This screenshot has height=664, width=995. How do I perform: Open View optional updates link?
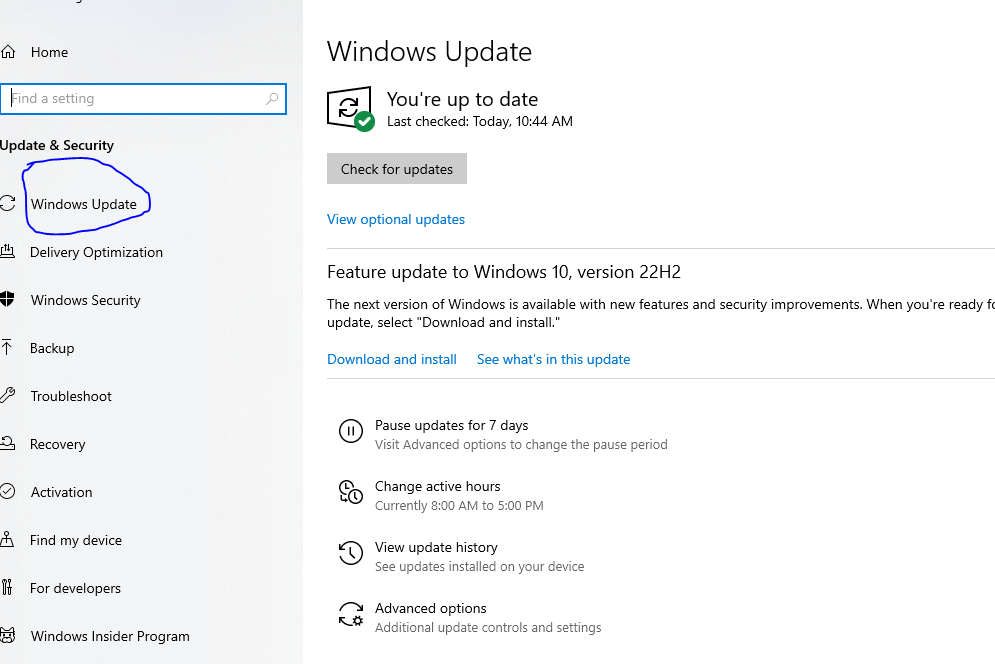coord(396,219)
